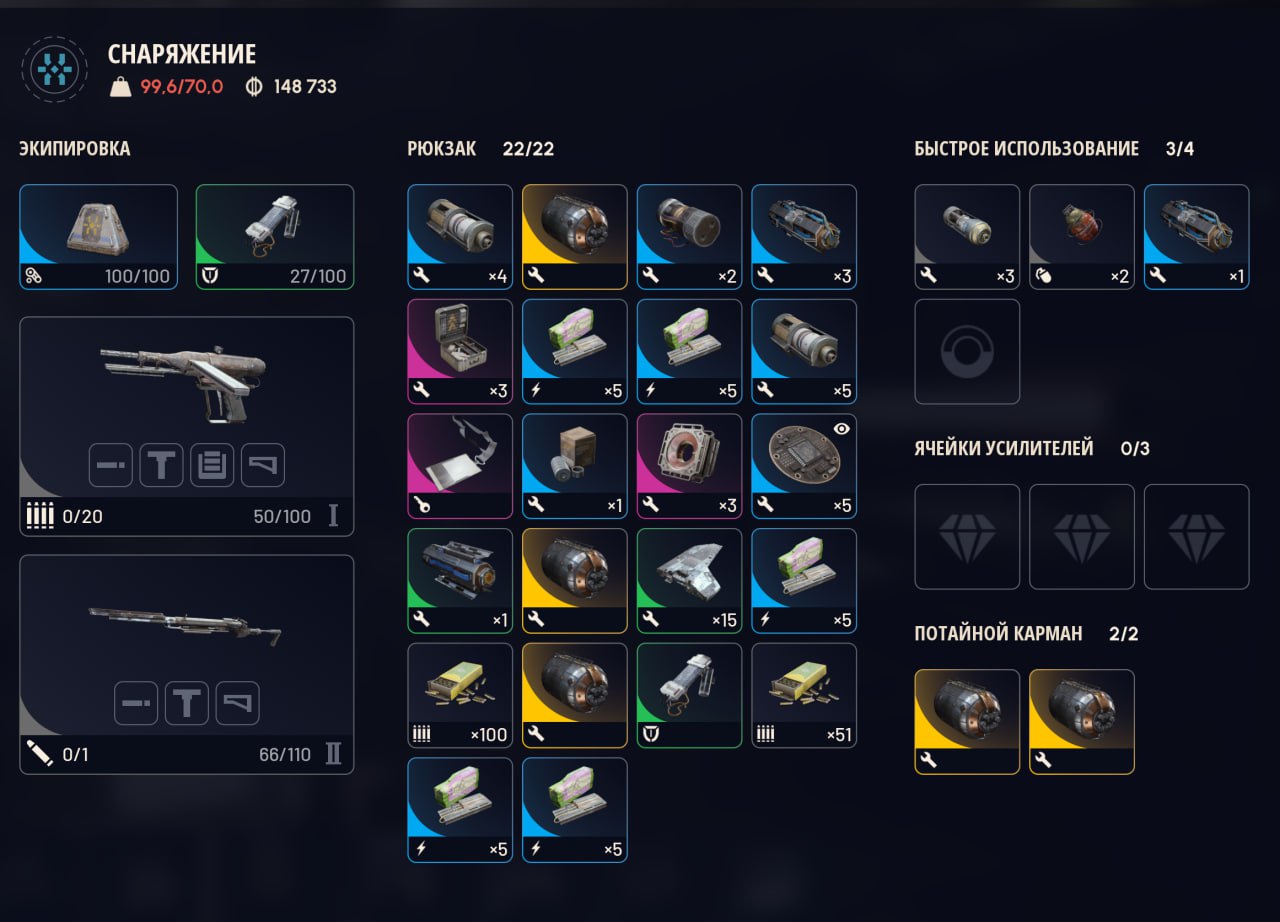The height and width of the screenshot is (922, 1280).
Task: Select the first item in the hidden pocket
Action: (967, 721)
